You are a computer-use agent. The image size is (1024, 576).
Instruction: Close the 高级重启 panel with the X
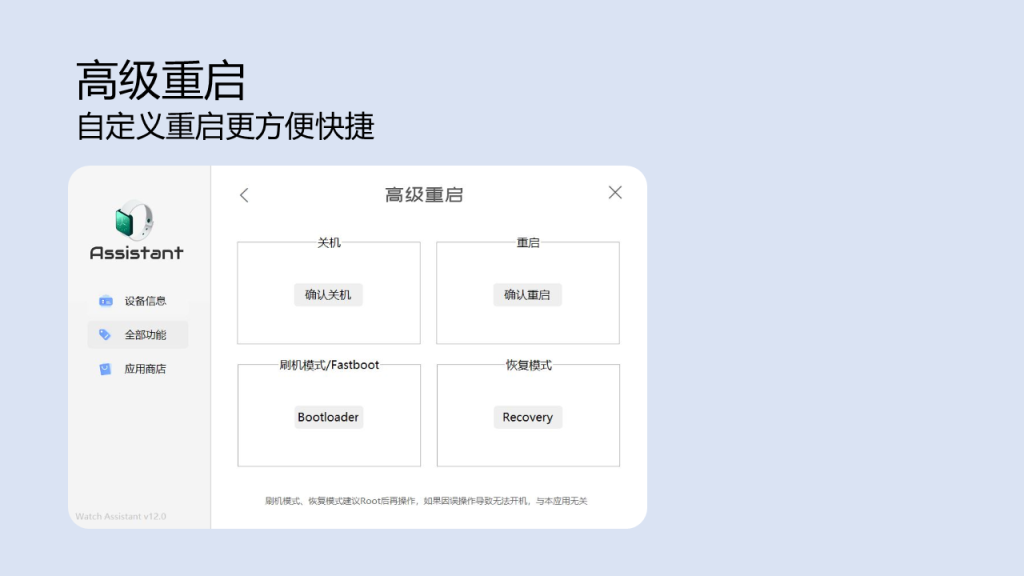[x=615, y=192]
